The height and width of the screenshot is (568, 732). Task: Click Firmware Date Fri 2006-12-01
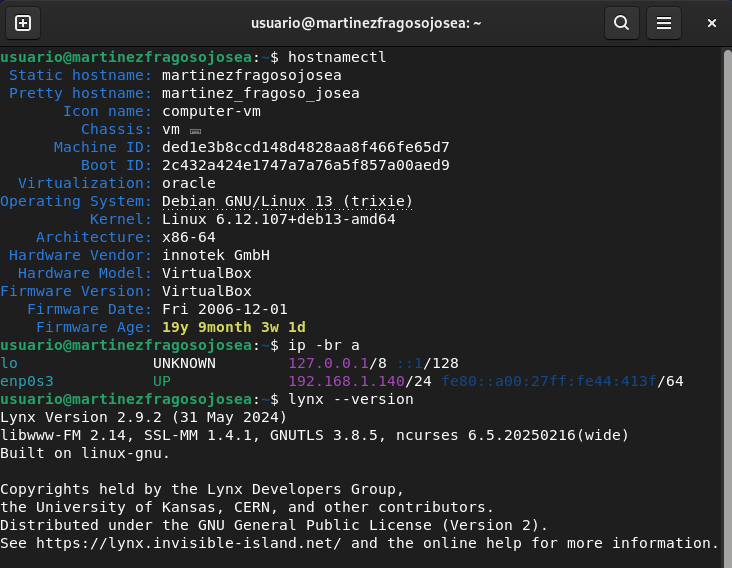(x=225, y=309)
